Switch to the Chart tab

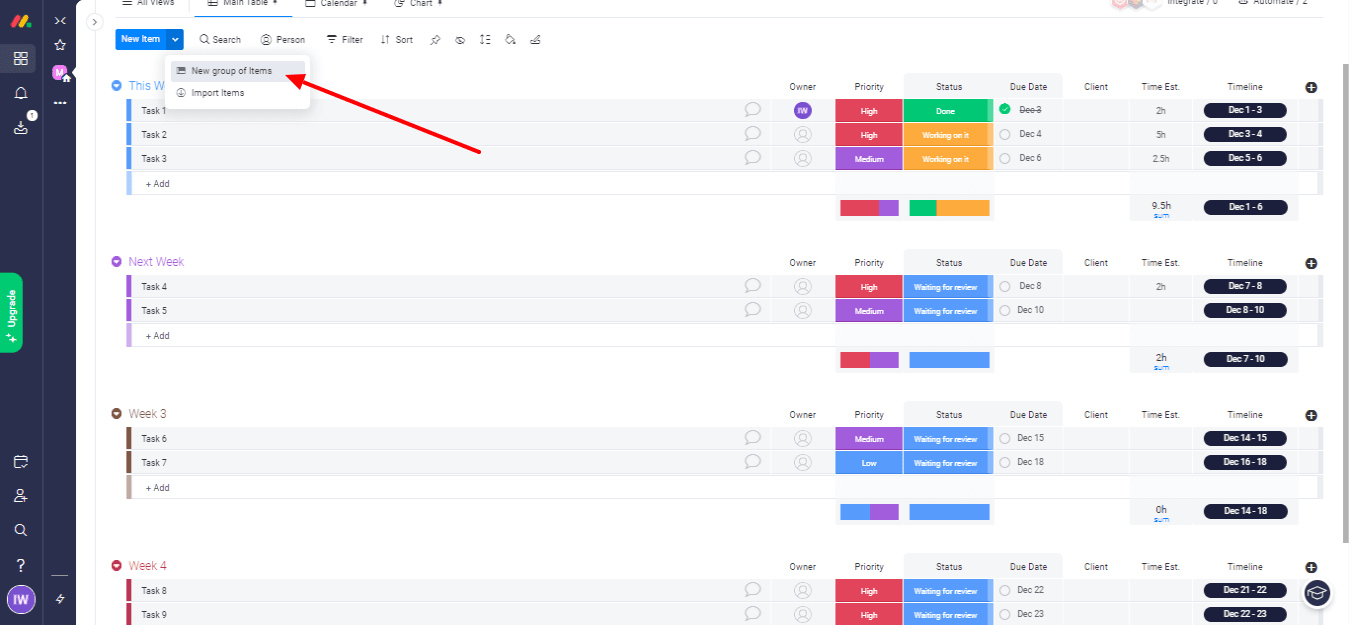click(x=419, y=4)
